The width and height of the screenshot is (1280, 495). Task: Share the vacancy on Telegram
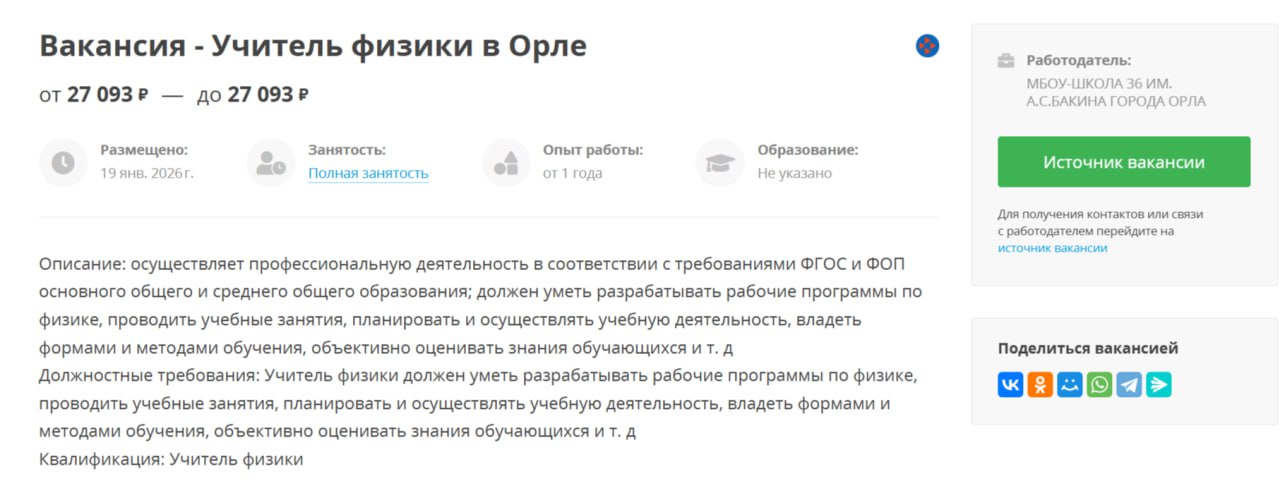[1129, 385]
